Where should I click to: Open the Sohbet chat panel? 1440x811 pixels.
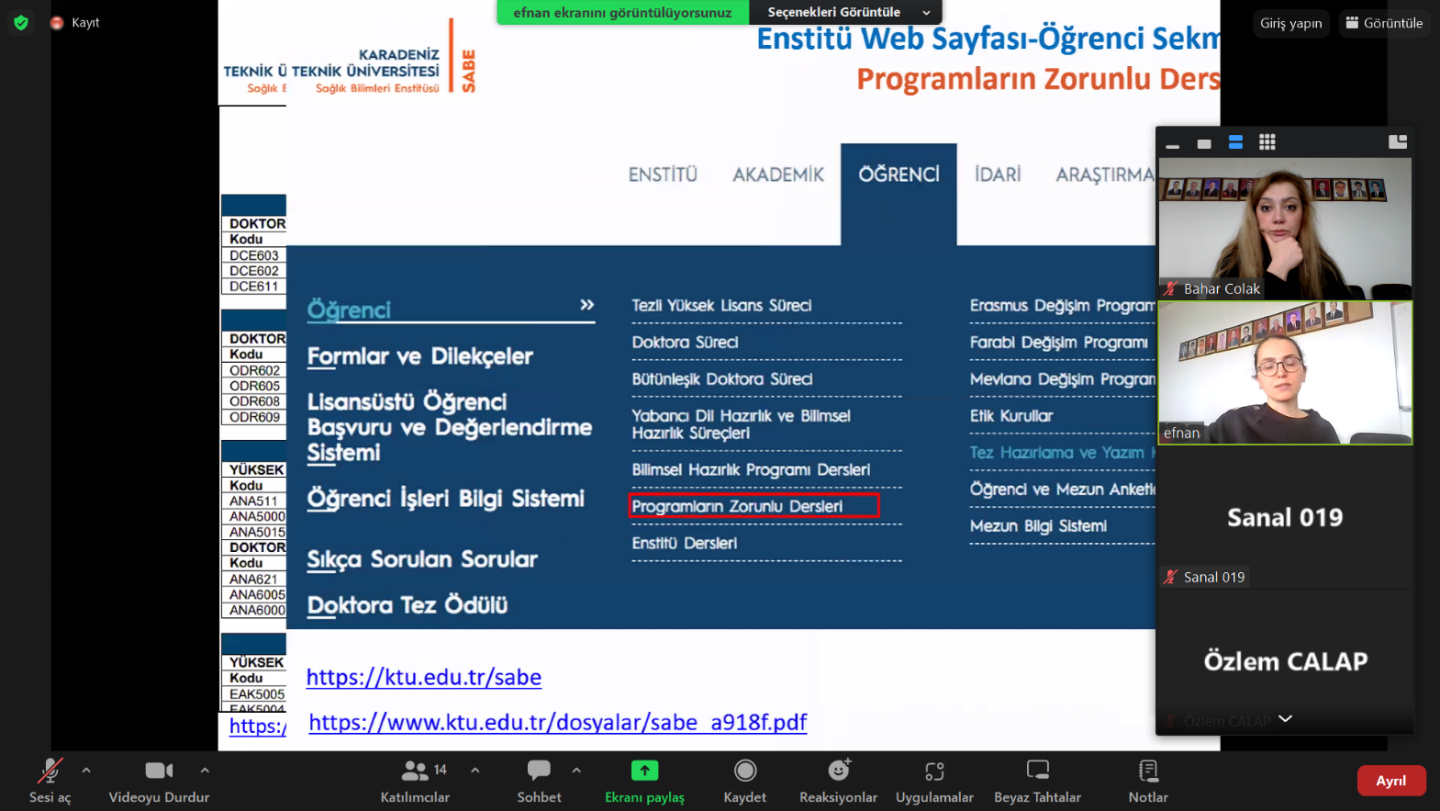[x=539, y=781]
